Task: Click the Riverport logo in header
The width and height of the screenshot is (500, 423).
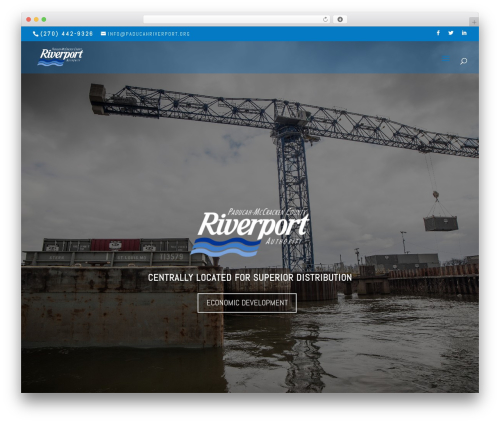Action: [60, 57]
